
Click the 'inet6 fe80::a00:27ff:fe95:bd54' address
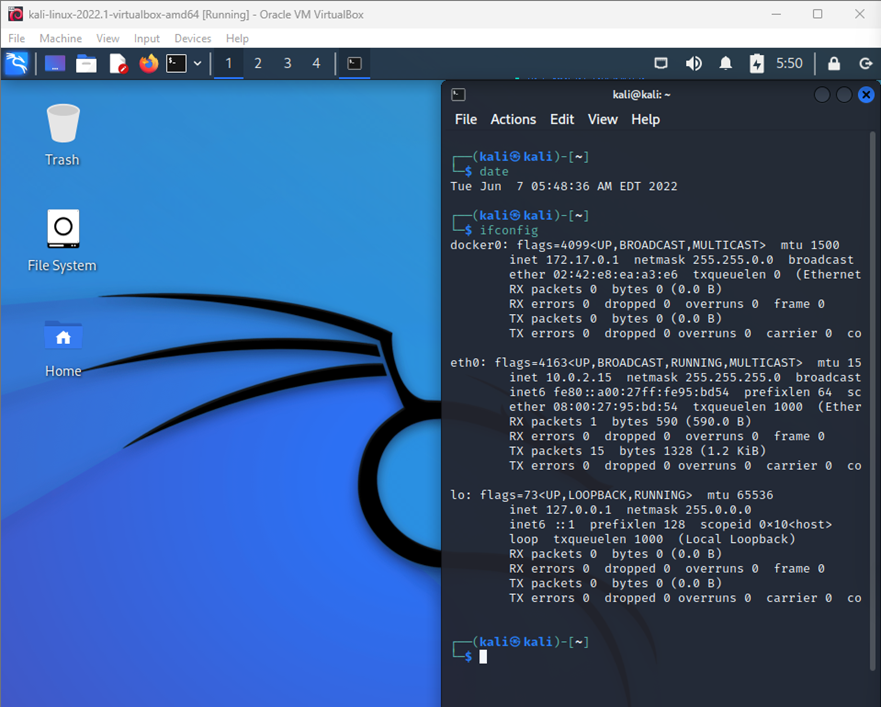[x=619, y=392]
